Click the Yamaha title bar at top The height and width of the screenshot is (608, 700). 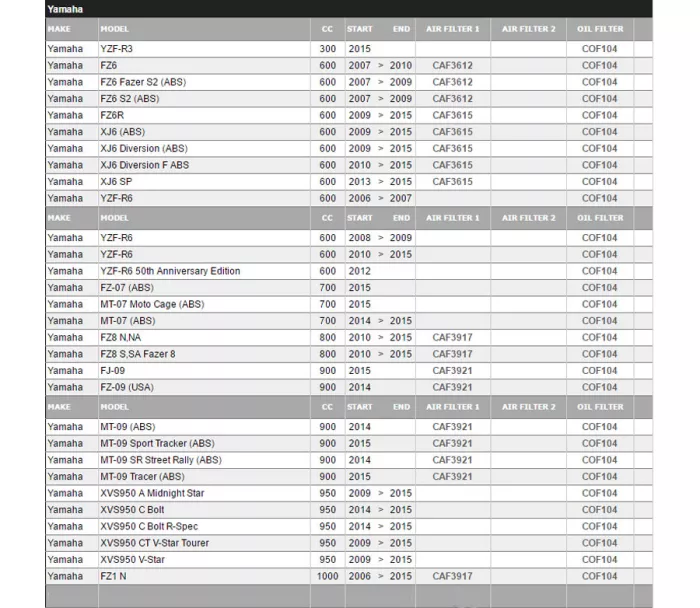[x=348, y=9]
